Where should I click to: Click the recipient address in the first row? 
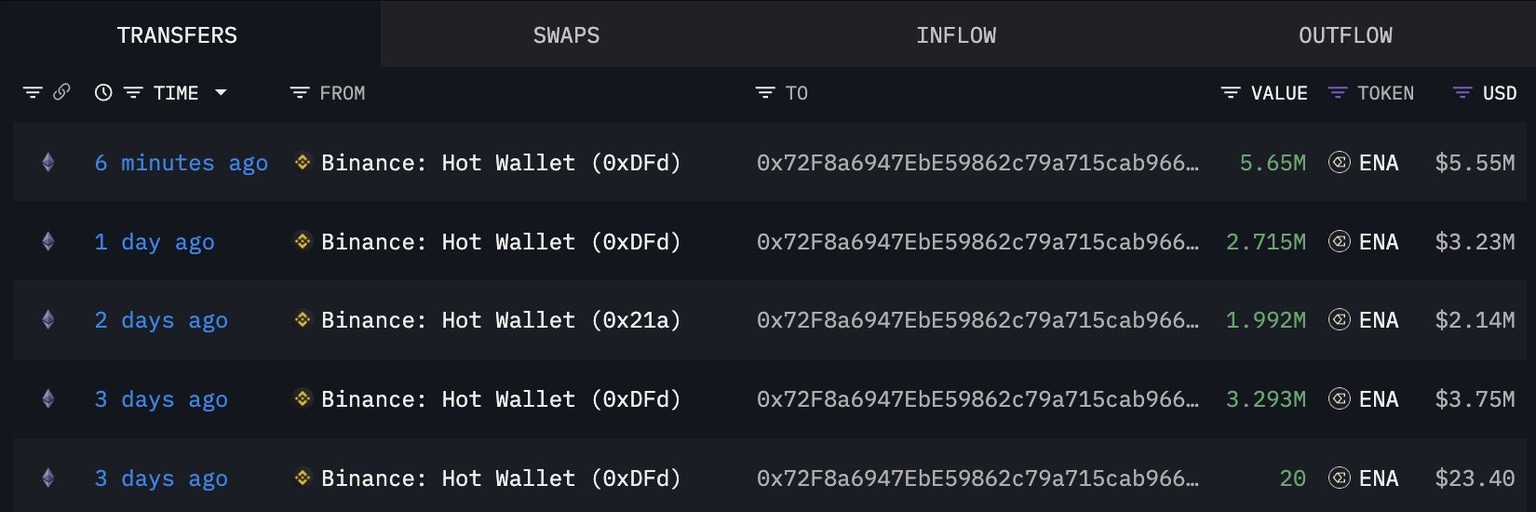[x=977, y=163]
